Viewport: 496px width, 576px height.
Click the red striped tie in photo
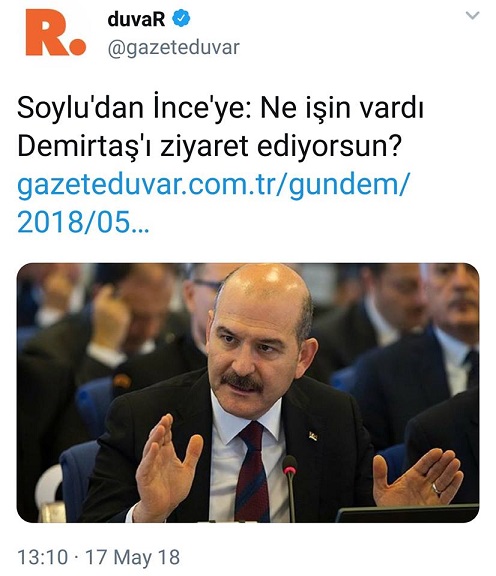252,473
